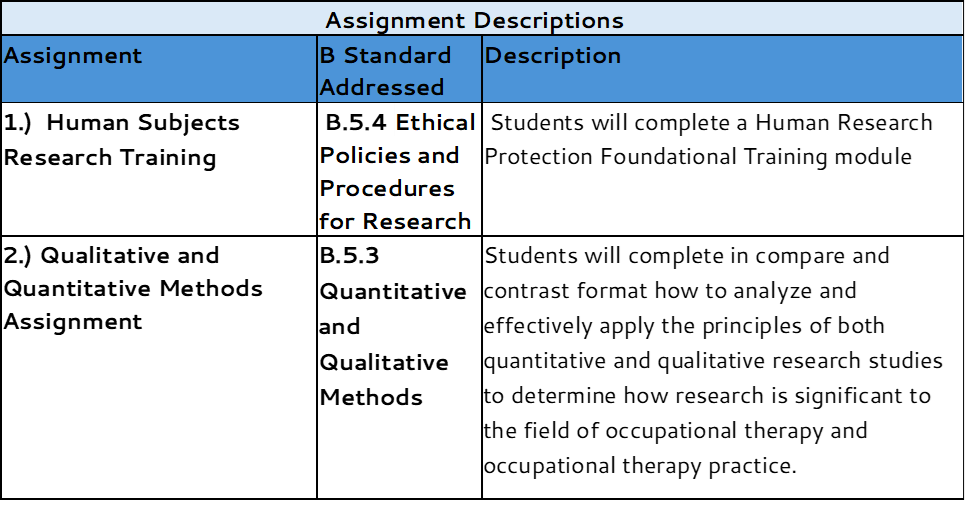Click the Policies and text line
Viewport: 975px width, 508px height.
point(389,156)
